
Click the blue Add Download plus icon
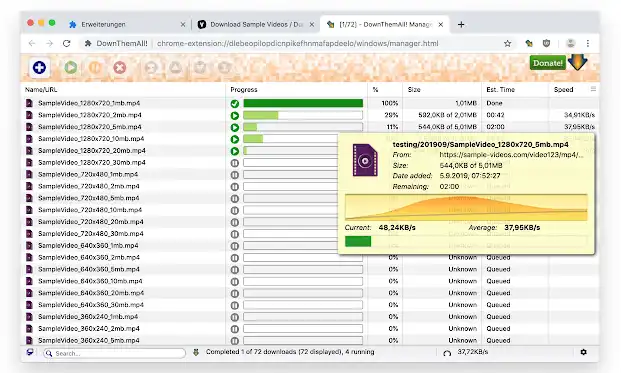[x=39, y=68]
